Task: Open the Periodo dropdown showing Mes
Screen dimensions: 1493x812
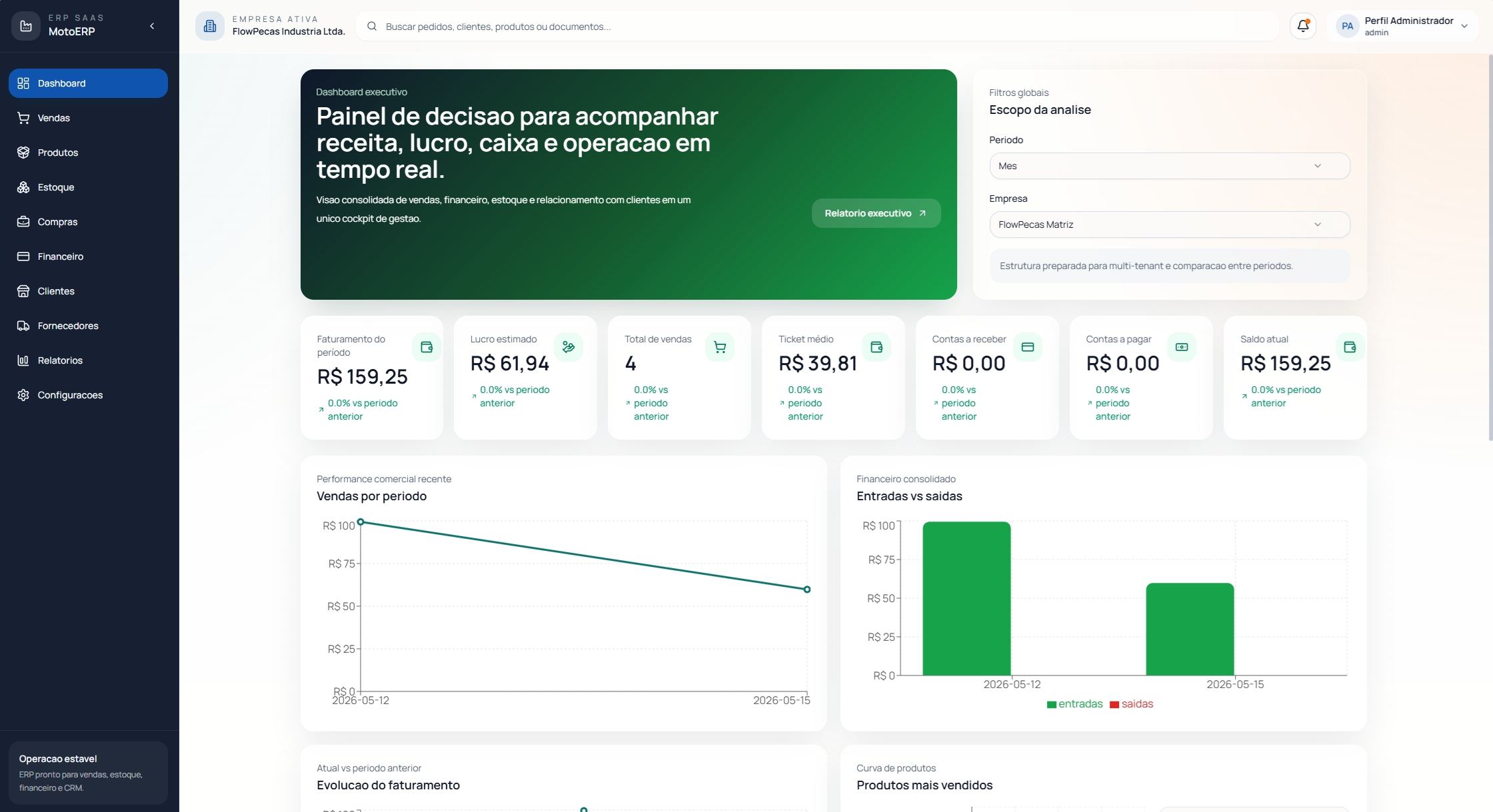Action: (x=1169, y=166)
